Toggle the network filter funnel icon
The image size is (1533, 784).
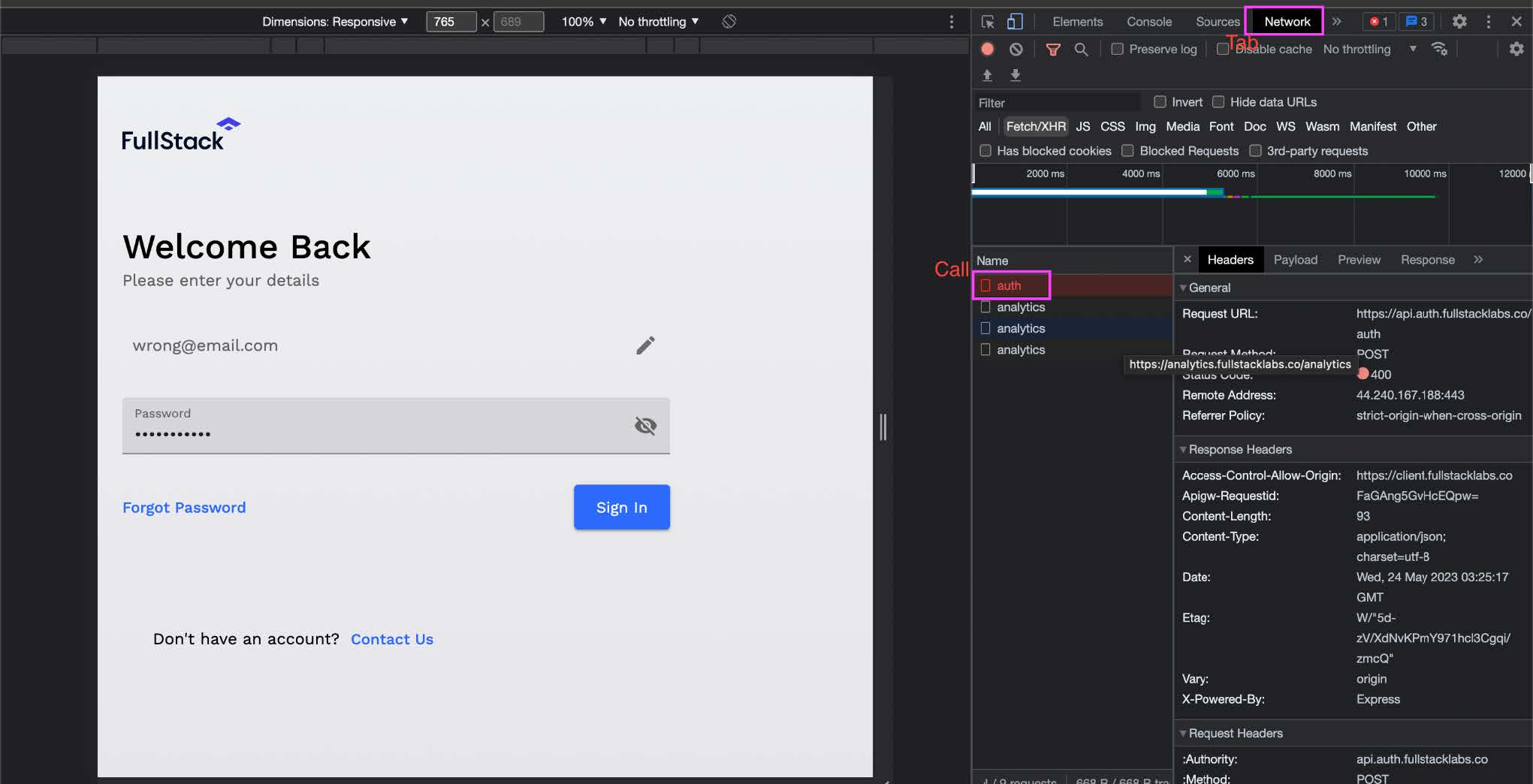coord(1053,49)
